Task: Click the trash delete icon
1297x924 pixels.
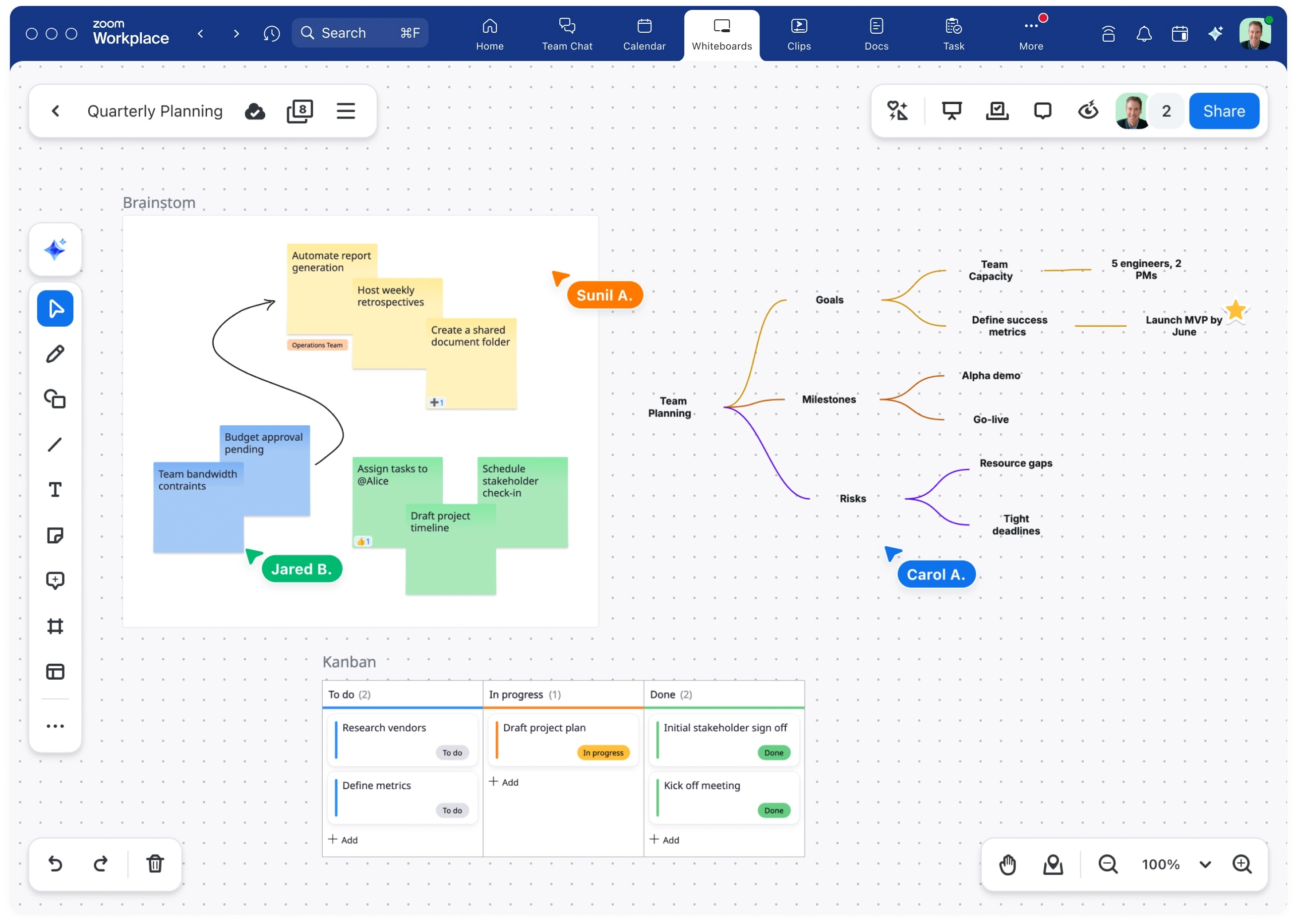Action: point(154,864)
